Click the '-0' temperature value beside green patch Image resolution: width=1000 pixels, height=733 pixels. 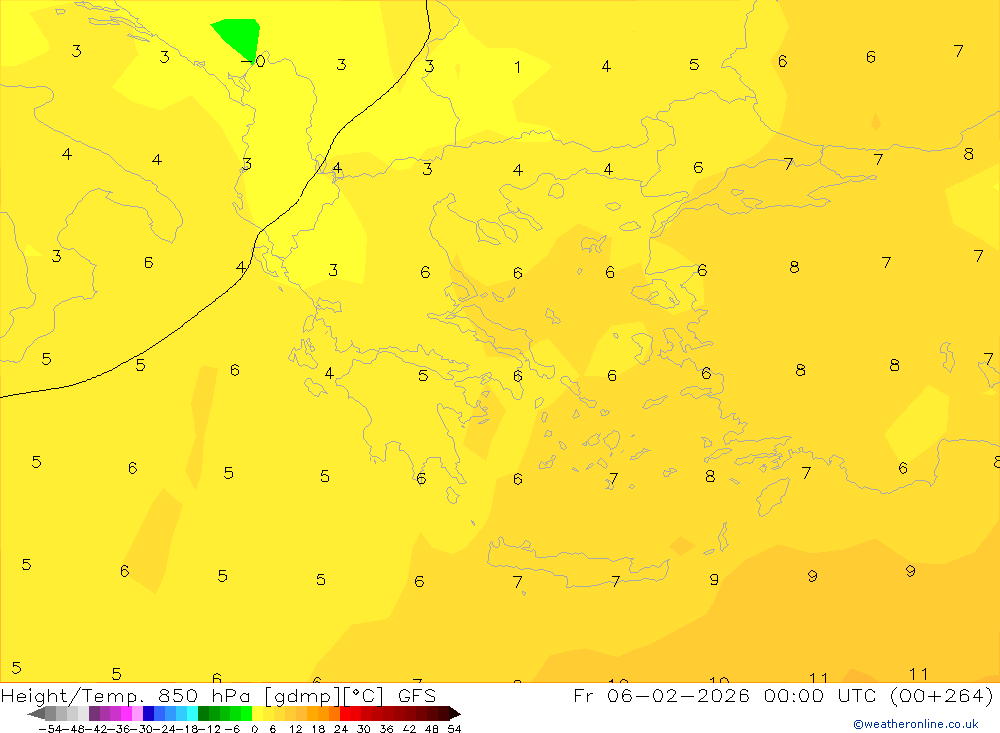pyautogui.click(x=253, y=61)
